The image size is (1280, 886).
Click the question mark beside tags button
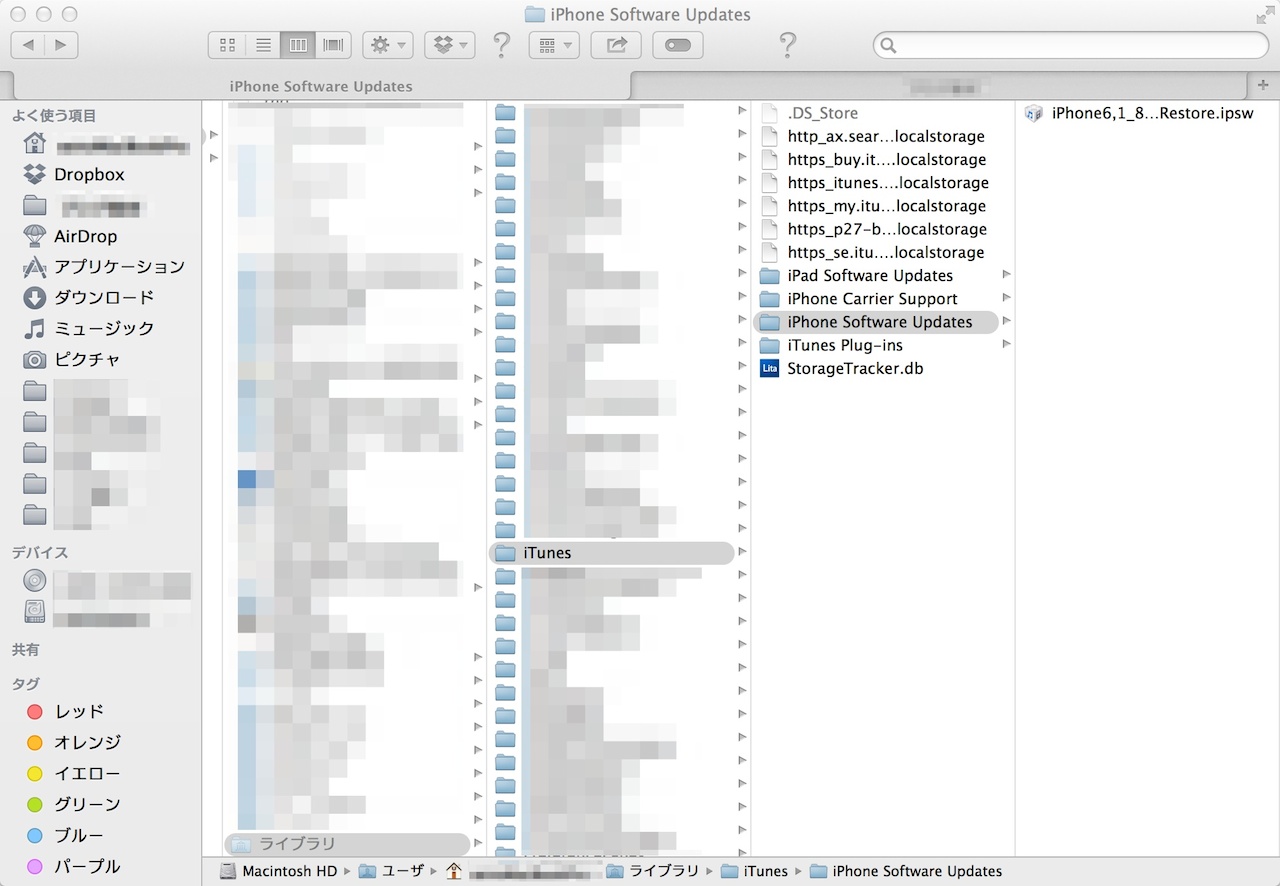point(788,45)
